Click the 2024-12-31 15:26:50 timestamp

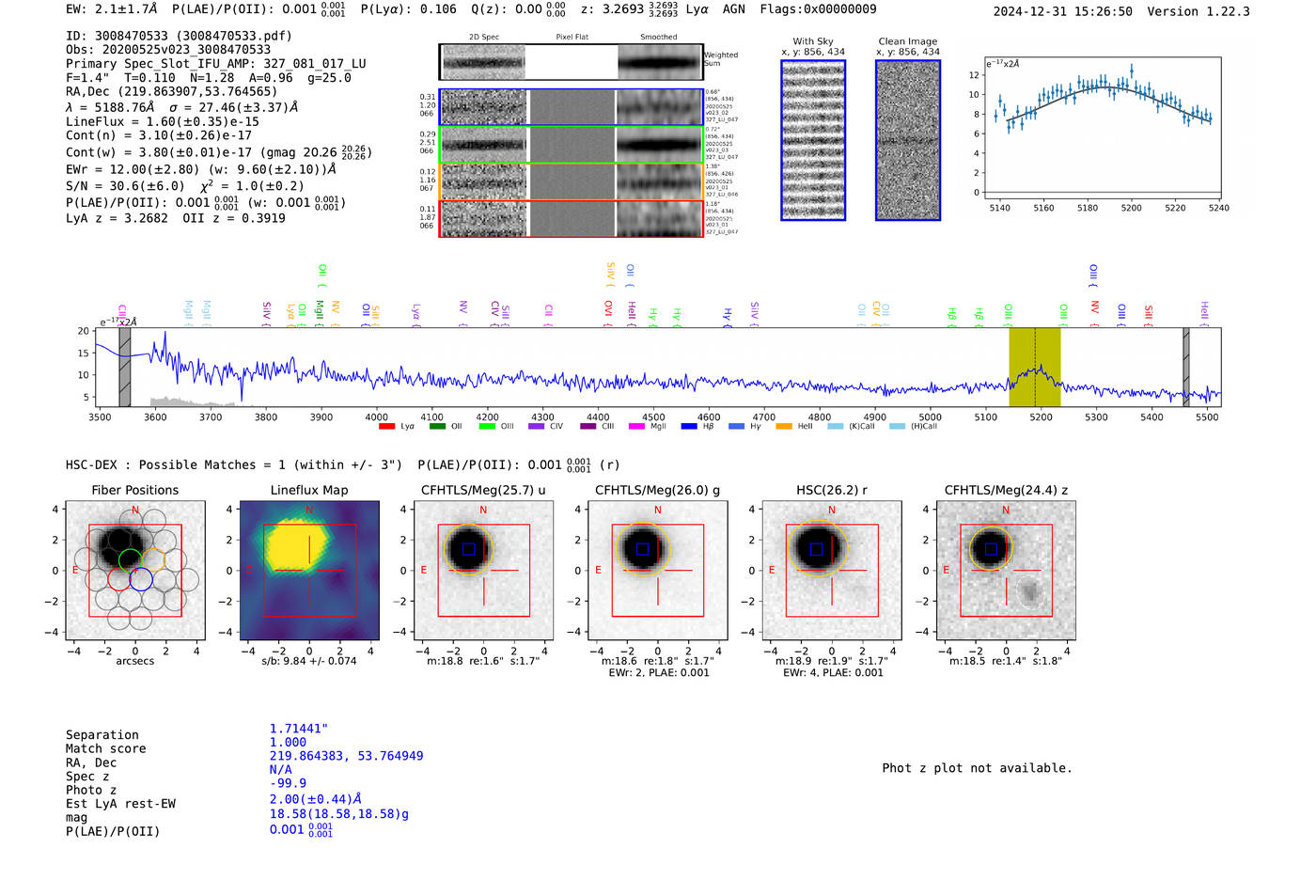(1063, 11)
